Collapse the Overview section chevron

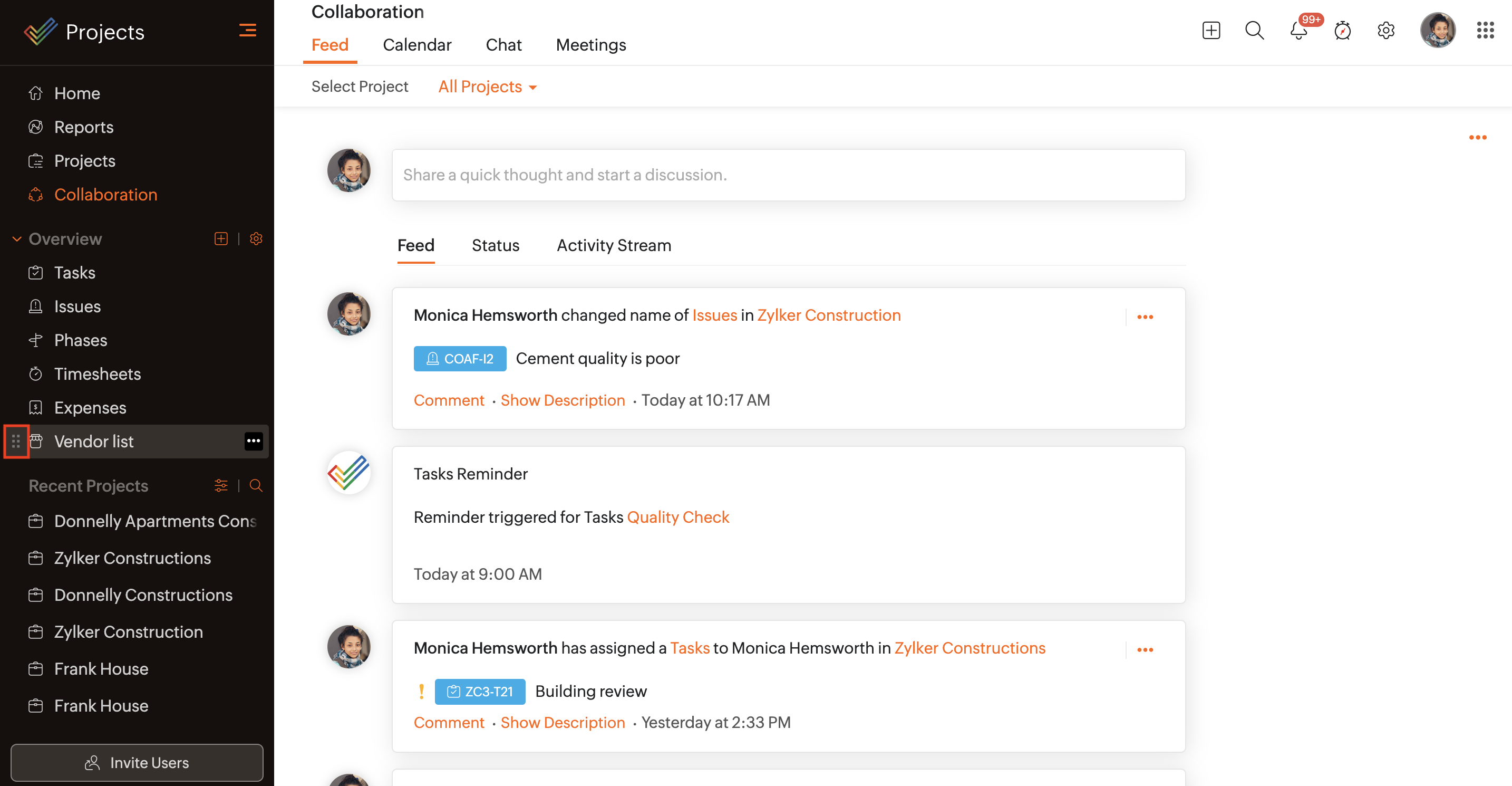(17, 238)
